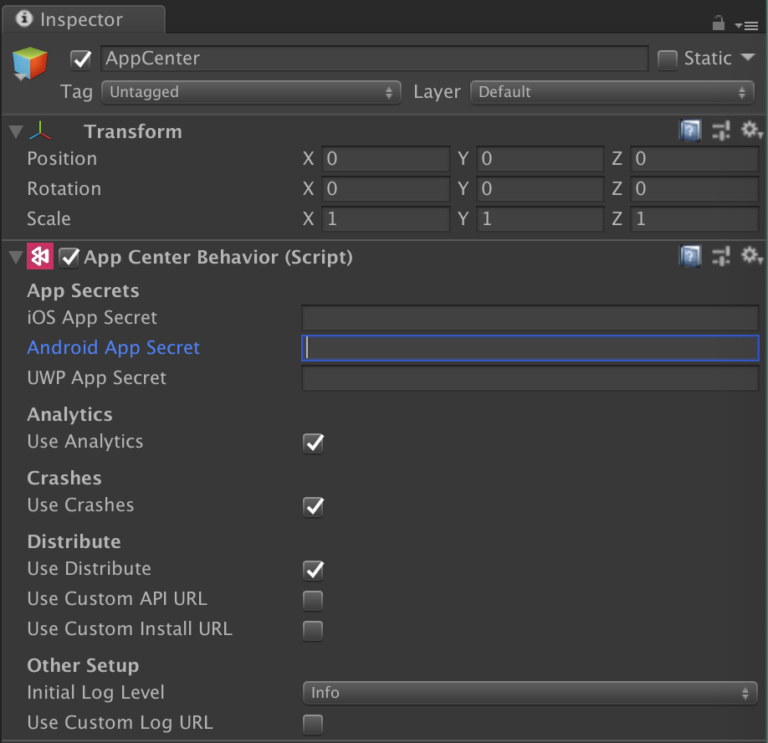Lock the Inspector with padlock icon
Screen dimensions: 768x743
point(718,23)
